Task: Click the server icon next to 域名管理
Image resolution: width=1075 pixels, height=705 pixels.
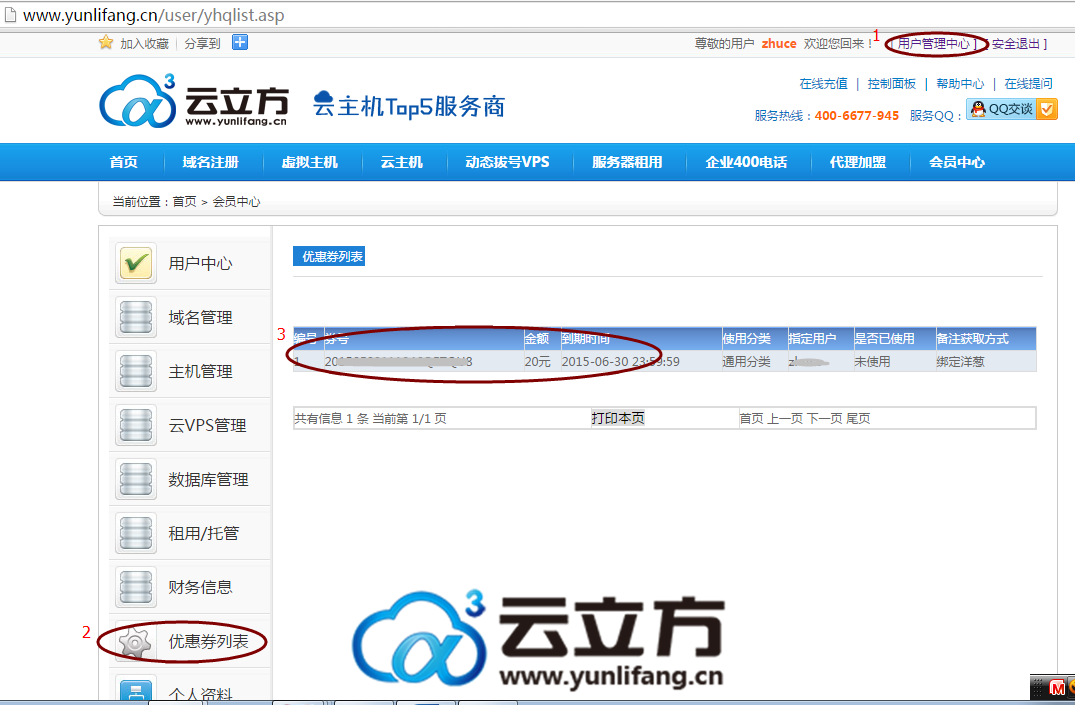Action: click(136, 317)
